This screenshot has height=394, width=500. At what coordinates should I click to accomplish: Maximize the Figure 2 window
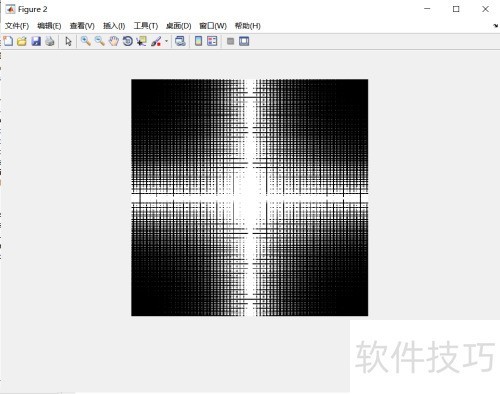[x=456, y=9]
